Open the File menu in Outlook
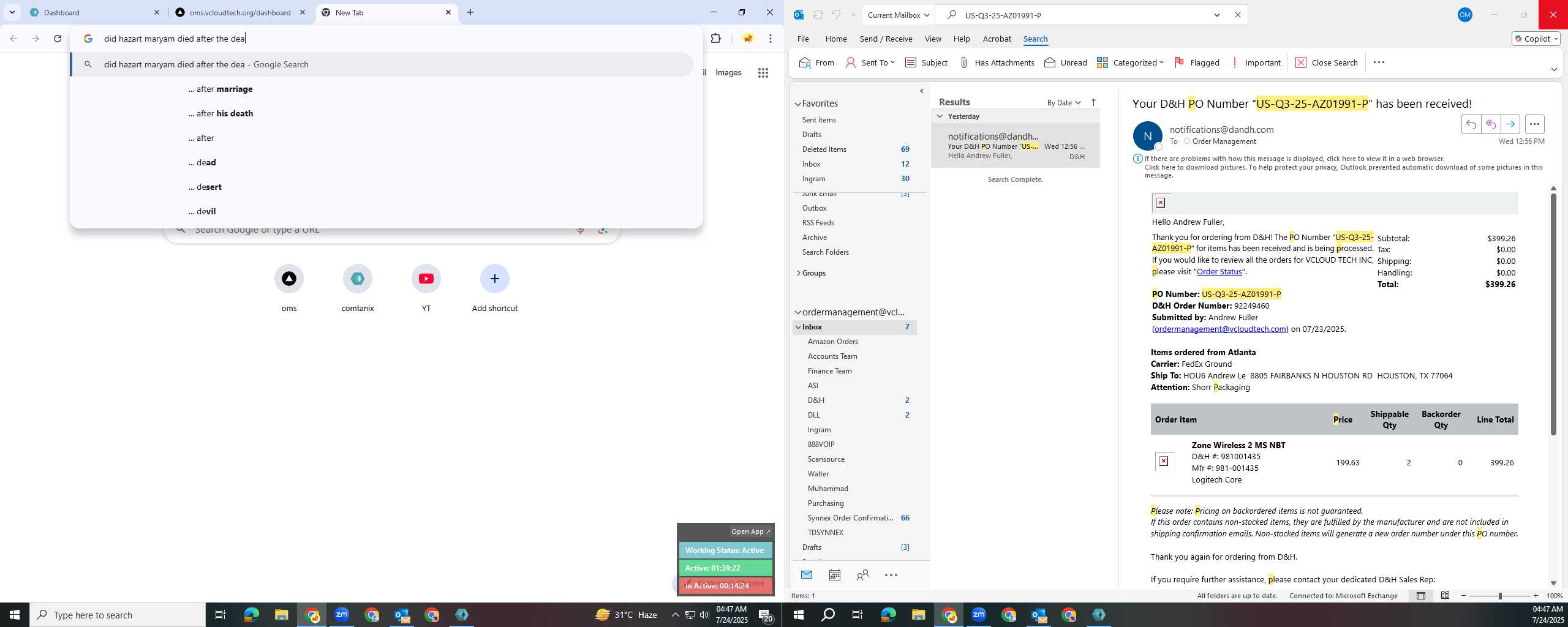 [802, 39]
